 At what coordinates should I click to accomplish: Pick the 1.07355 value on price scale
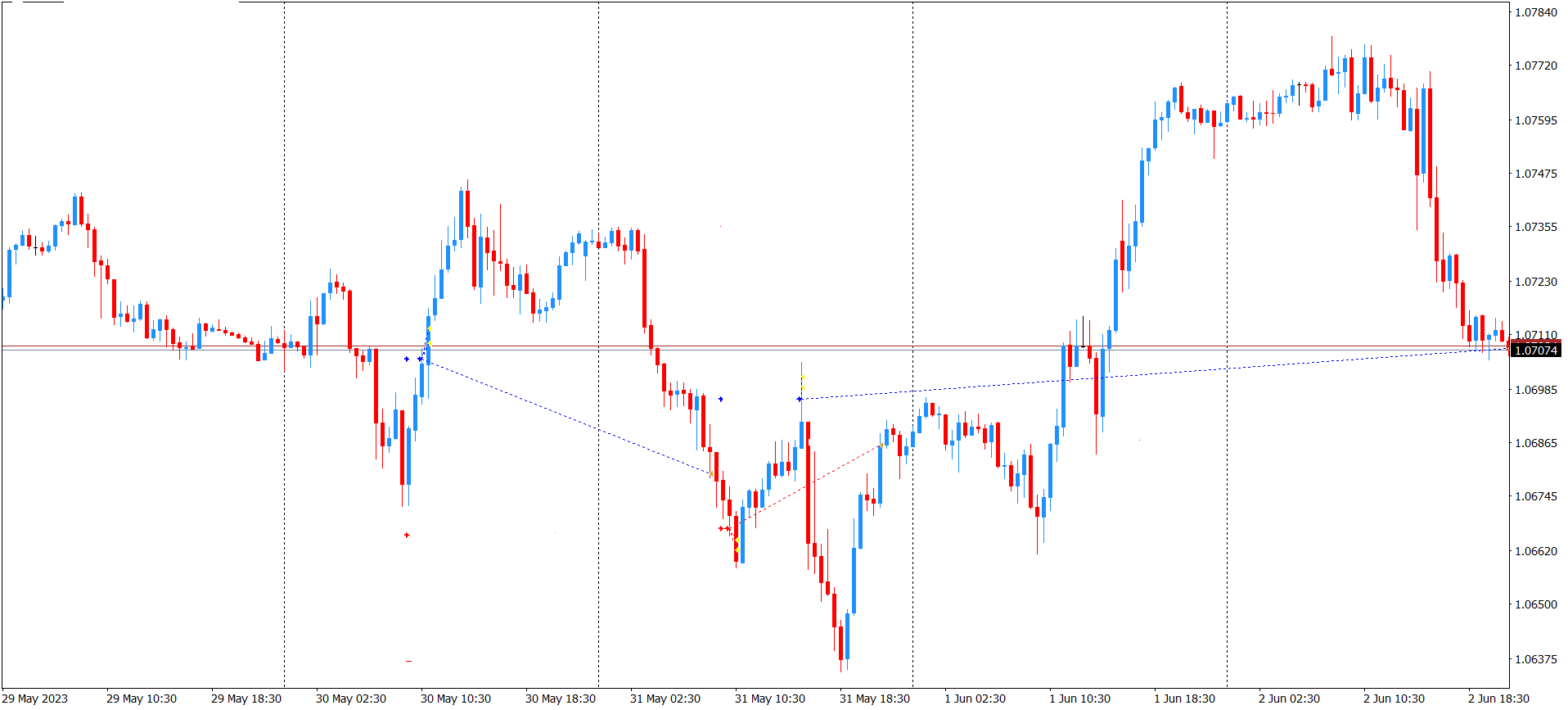point(1536,227)
